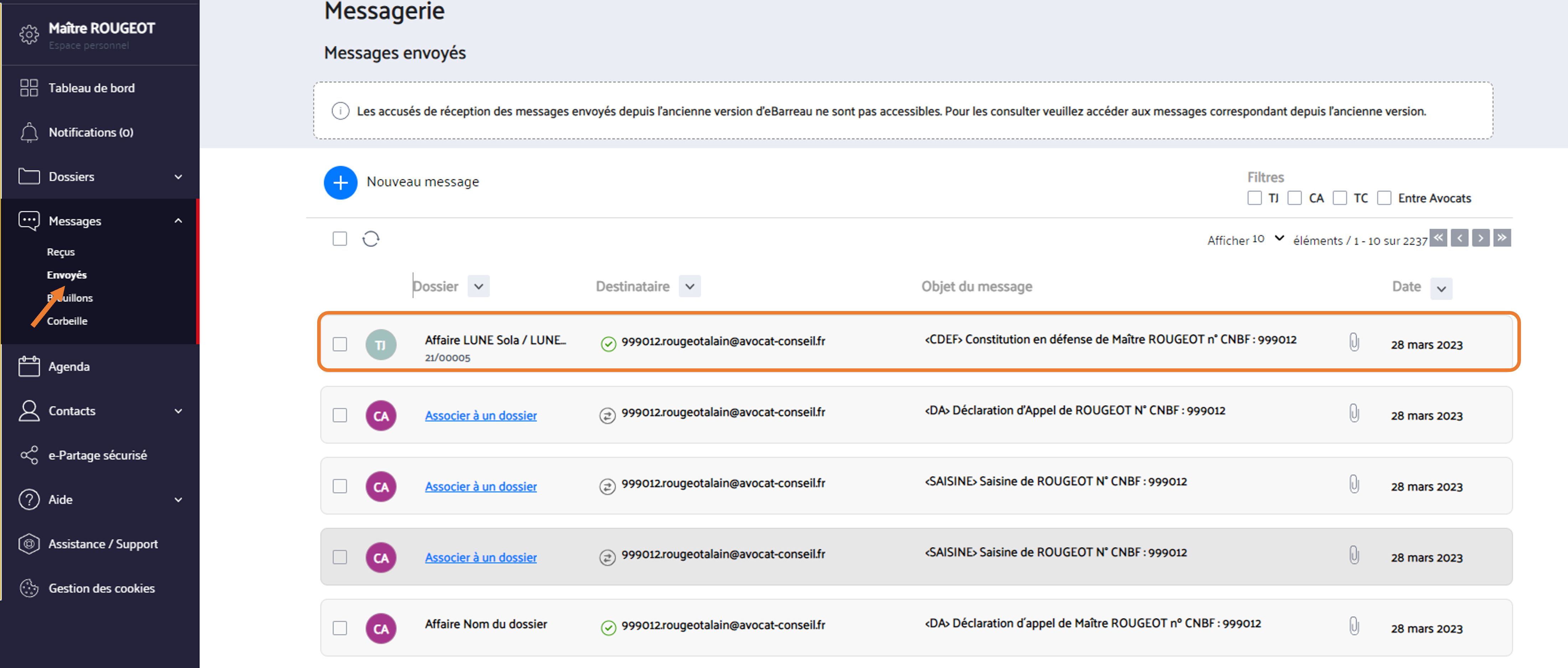
Task: Click the info icon in the notice banner
Action: tap(340, 111)
